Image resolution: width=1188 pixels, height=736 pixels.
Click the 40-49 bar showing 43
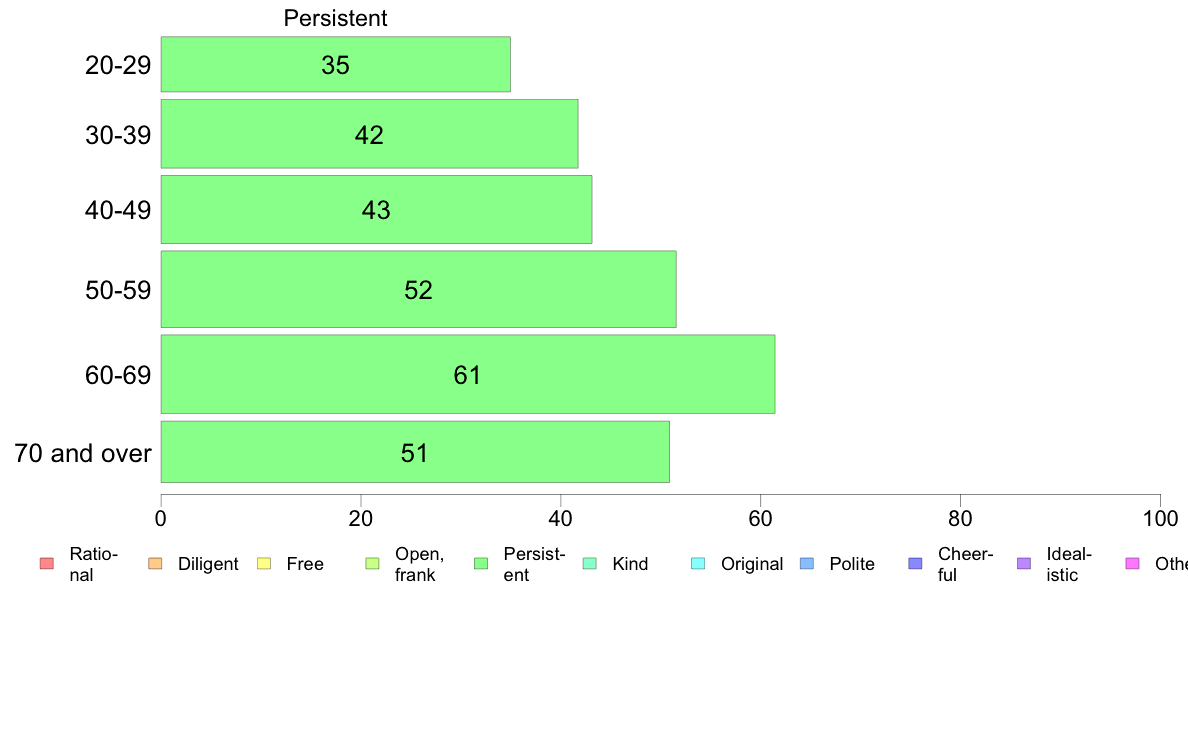[x=376, y=210]
